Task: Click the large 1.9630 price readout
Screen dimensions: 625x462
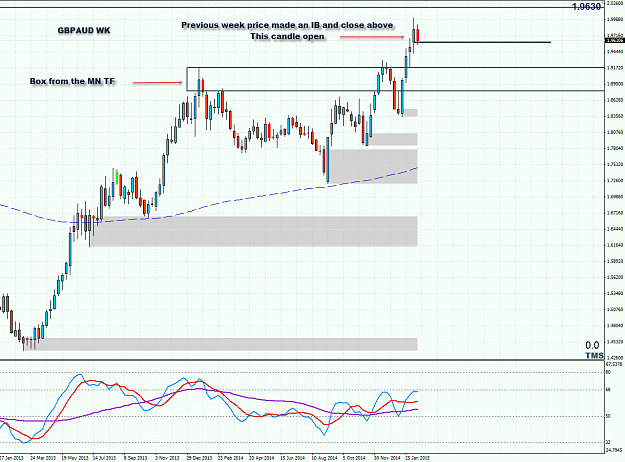Action: pos(586,7)
